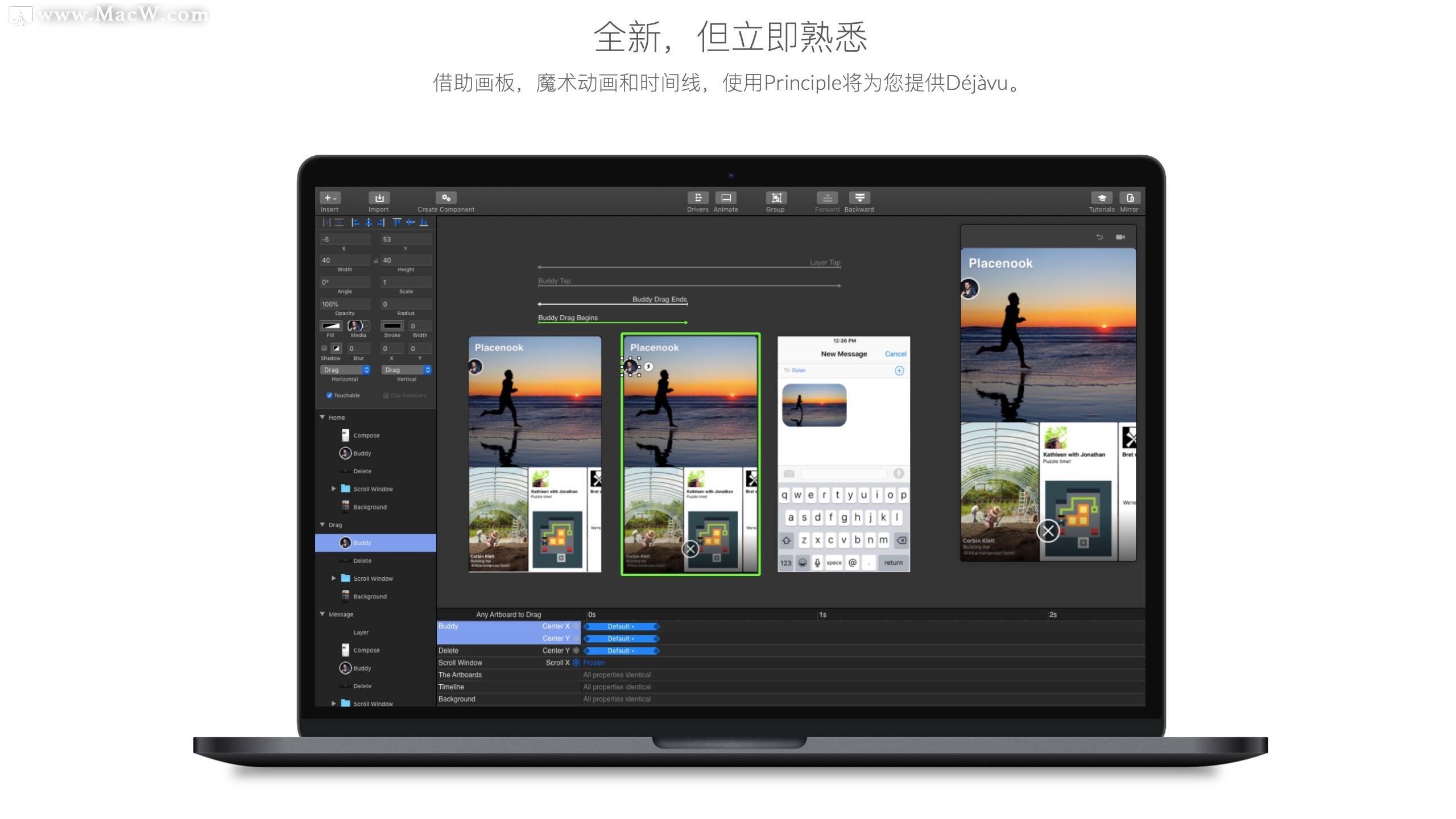
Task: Open Tutorials from the toolbar
Action: point(1102,198)
